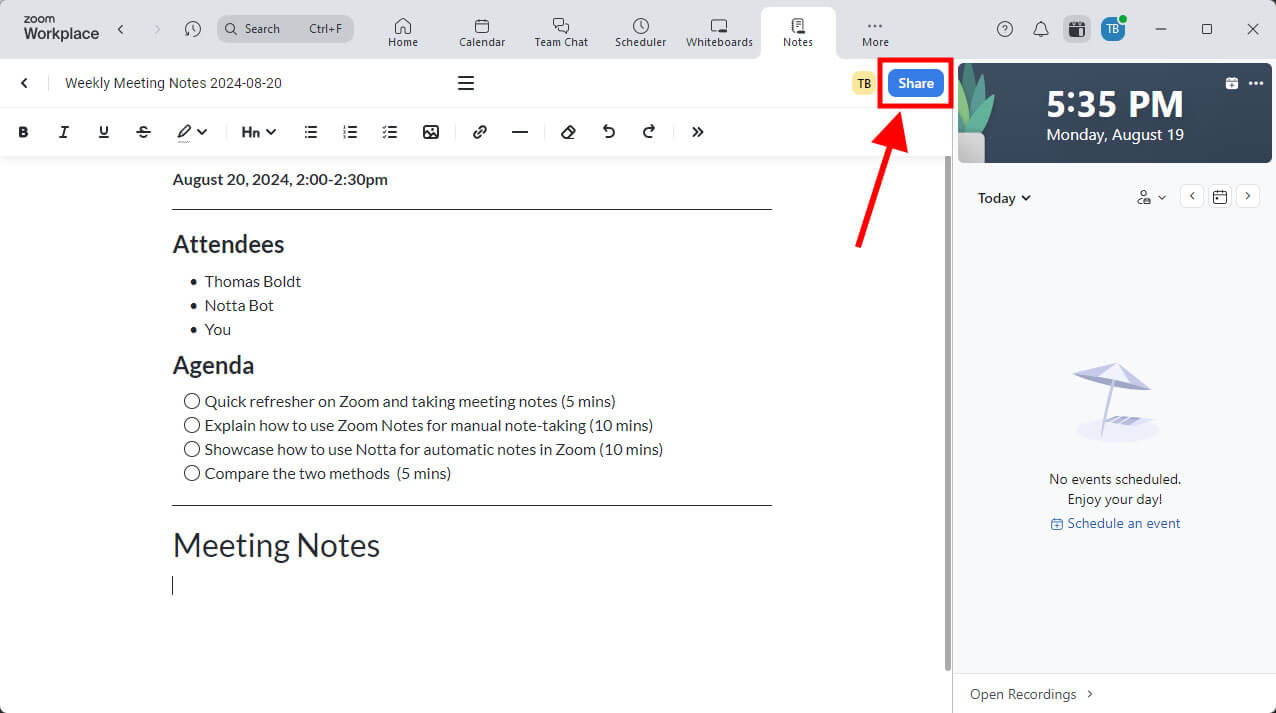
Task: Open the Calendar tab
Action: point(482,32)
